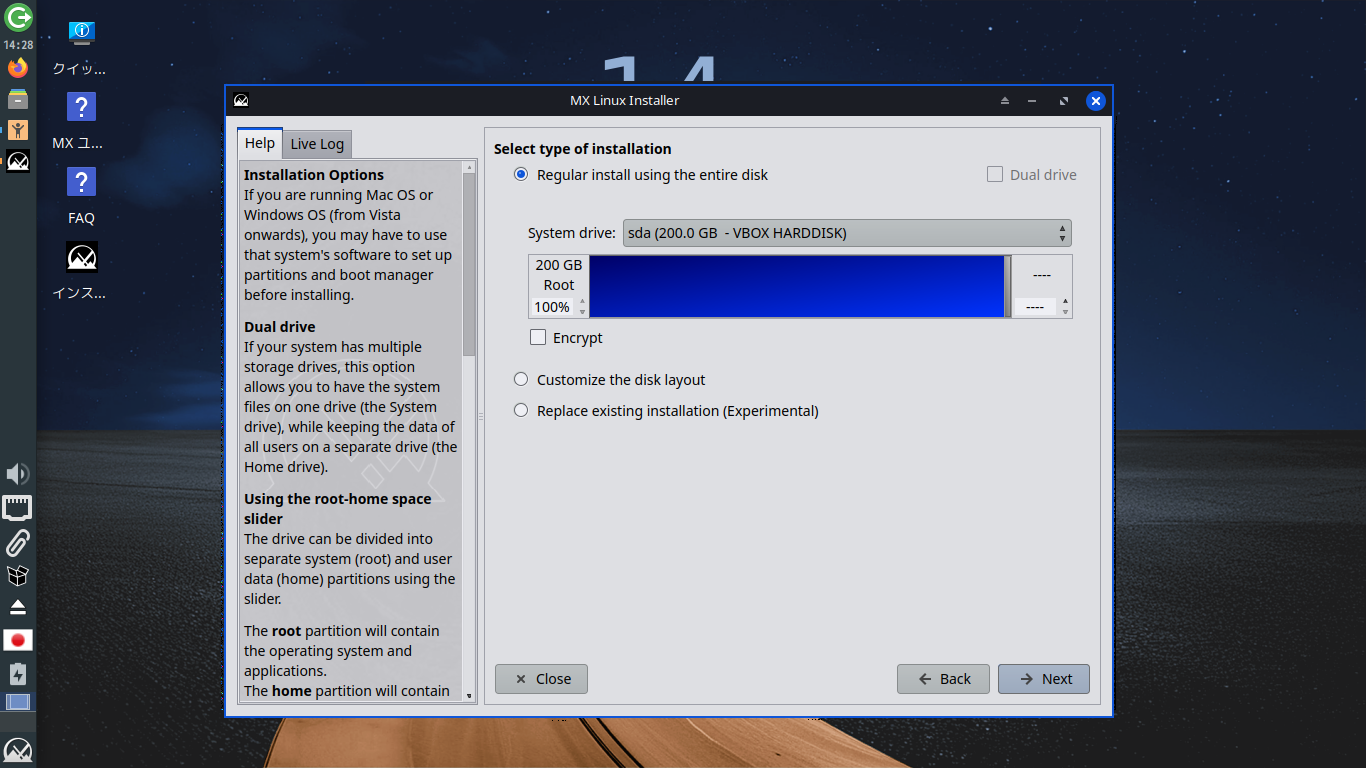1366x768 pixels.
Task: Click the "System drive:" label
Action: coord(572,233)
